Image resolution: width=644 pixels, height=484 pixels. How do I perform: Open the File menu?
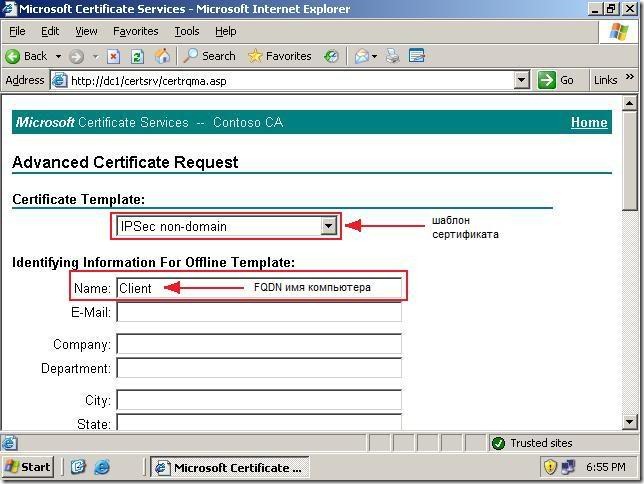pos(17,31)
